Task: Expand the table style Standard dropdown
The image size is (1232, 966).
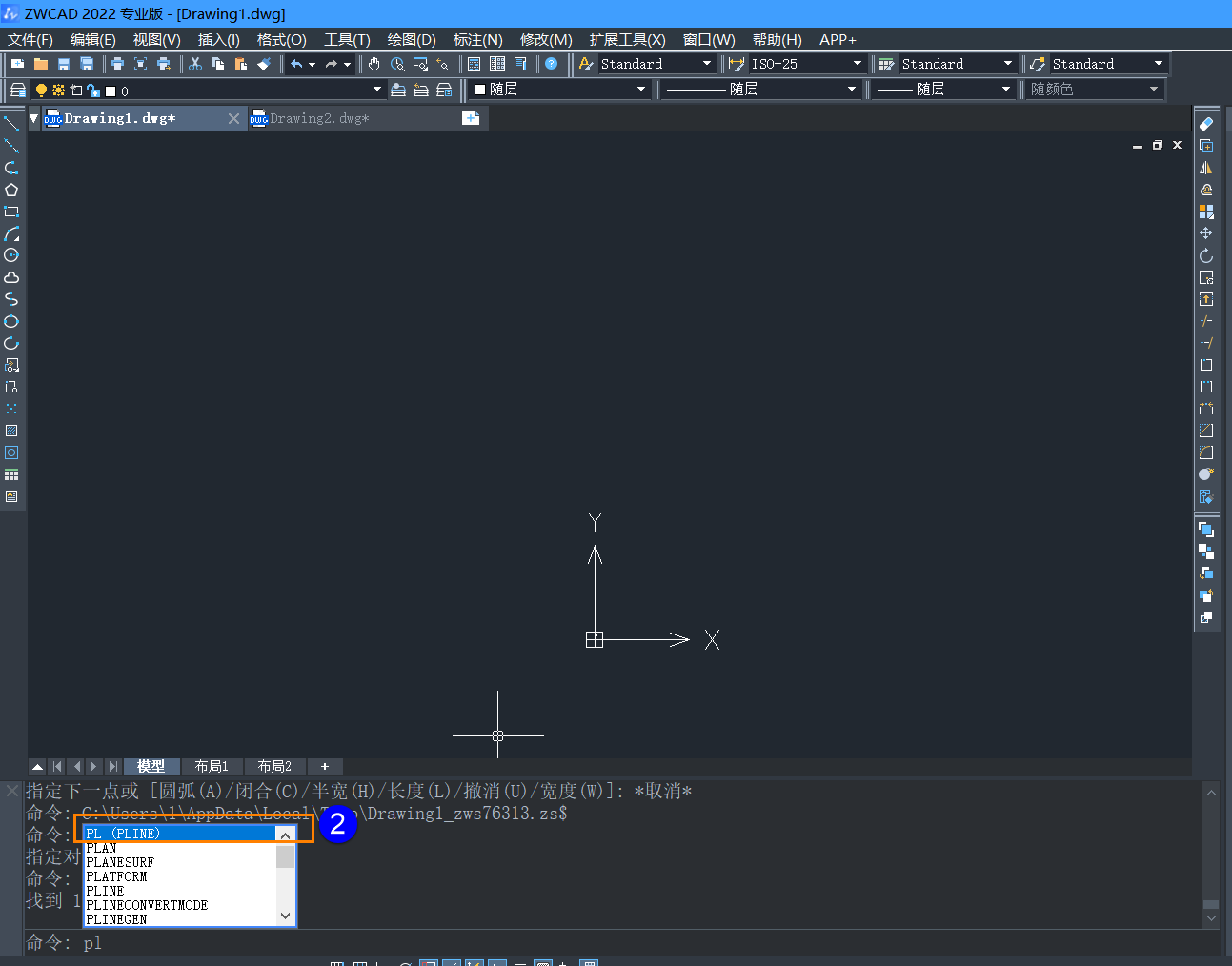Action: click(x=1008, y=64)
